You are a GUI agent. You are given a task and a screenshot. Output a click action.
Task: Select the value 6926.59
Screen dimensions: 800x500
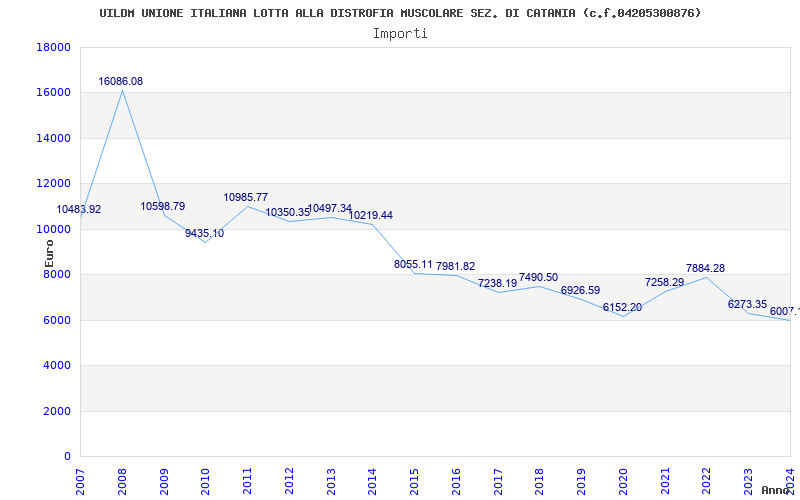pyautogui.click(x=581, y=290)
